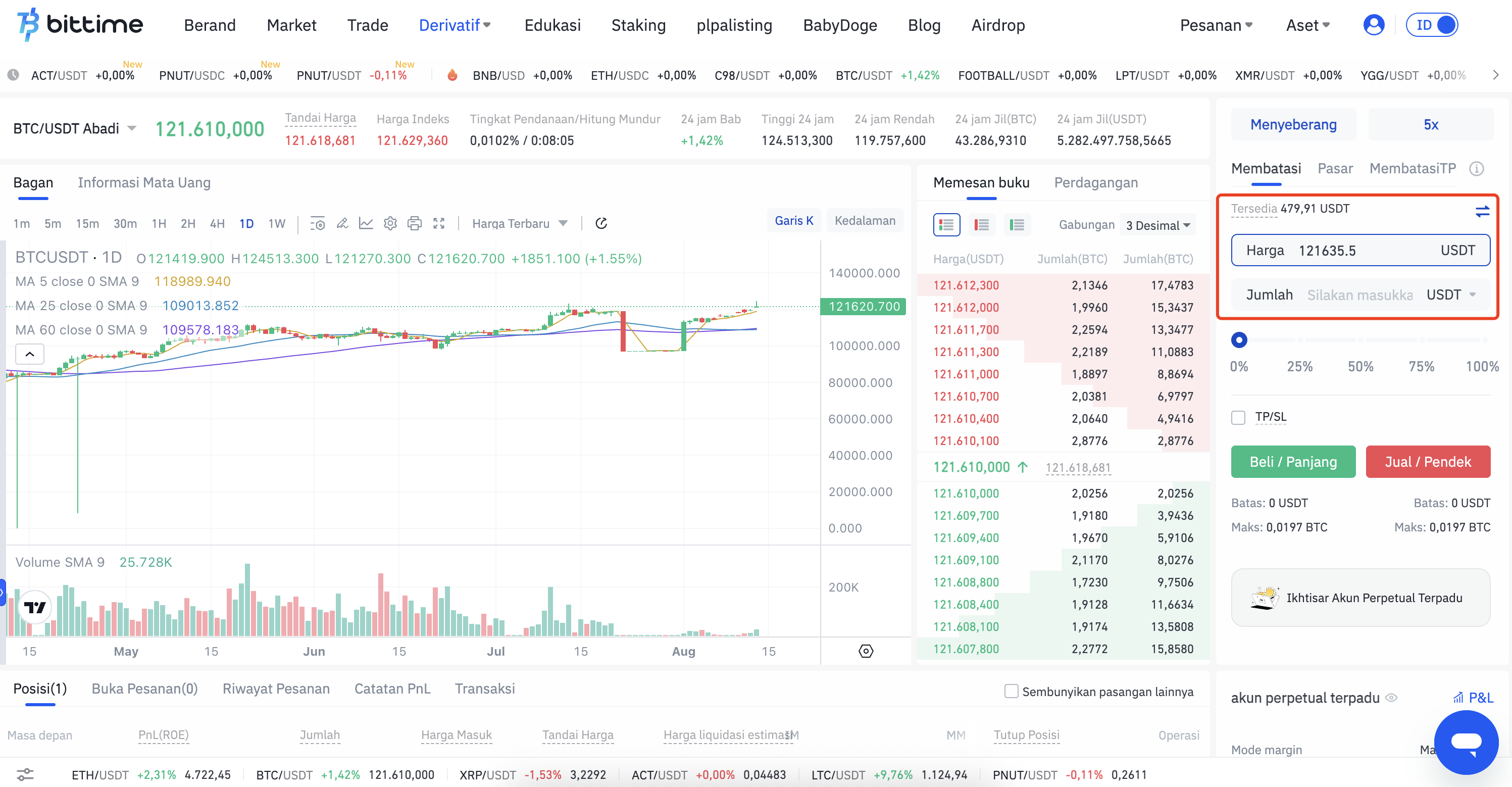Screen dimensions: 1512x787
Task: Select the MembatasiTP order tab
Action: click(x=1412, y=169)
